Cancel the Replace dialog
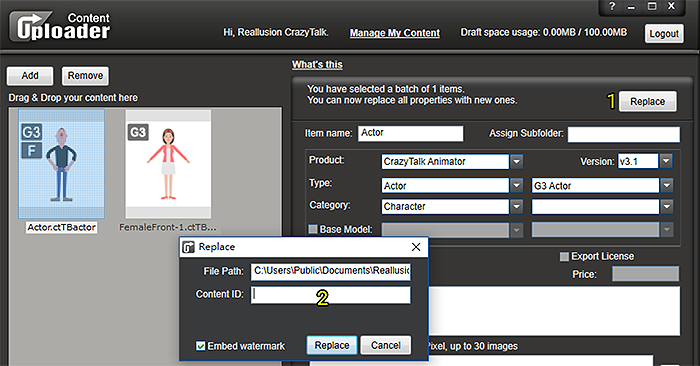The image size is (700, 366). tap(386, 345)
